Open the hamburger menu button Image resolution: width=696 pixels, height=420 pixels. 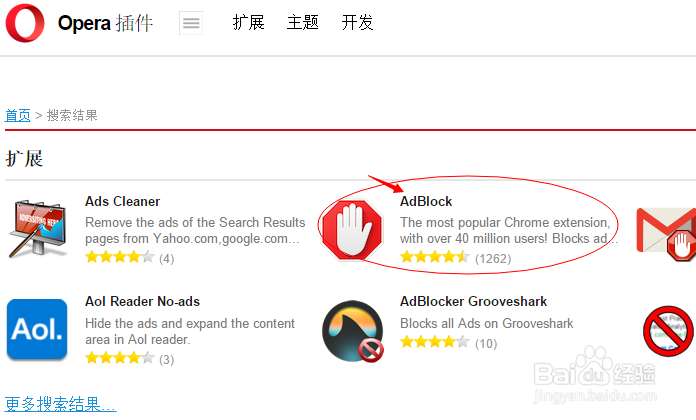pyautogui.click(x=191, y=23)
